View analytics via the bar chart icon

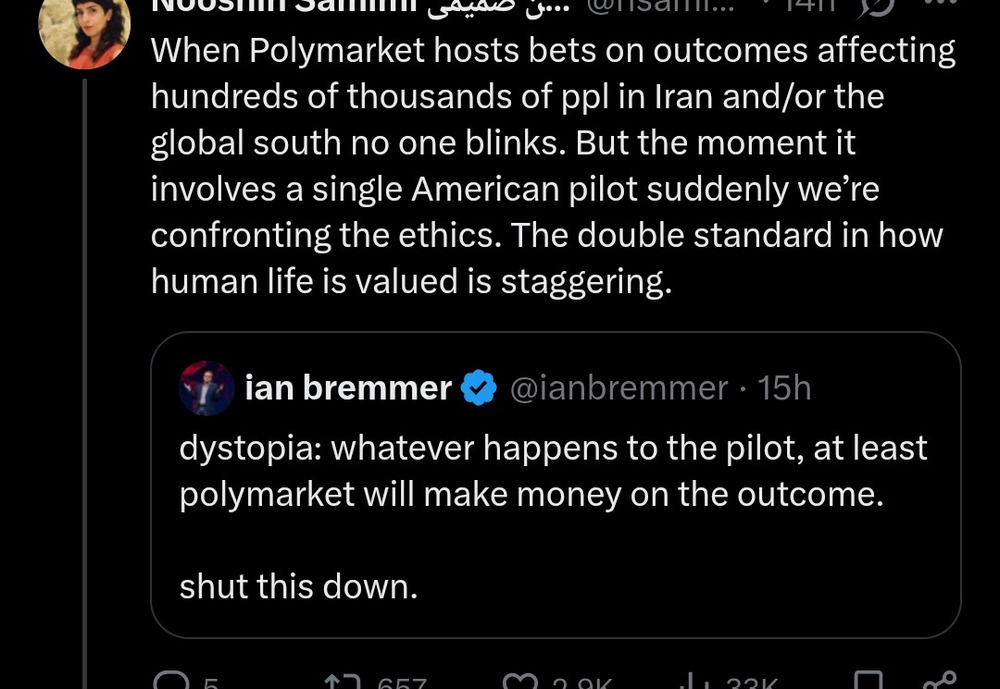pyautogui.click(x=691, y=683)
